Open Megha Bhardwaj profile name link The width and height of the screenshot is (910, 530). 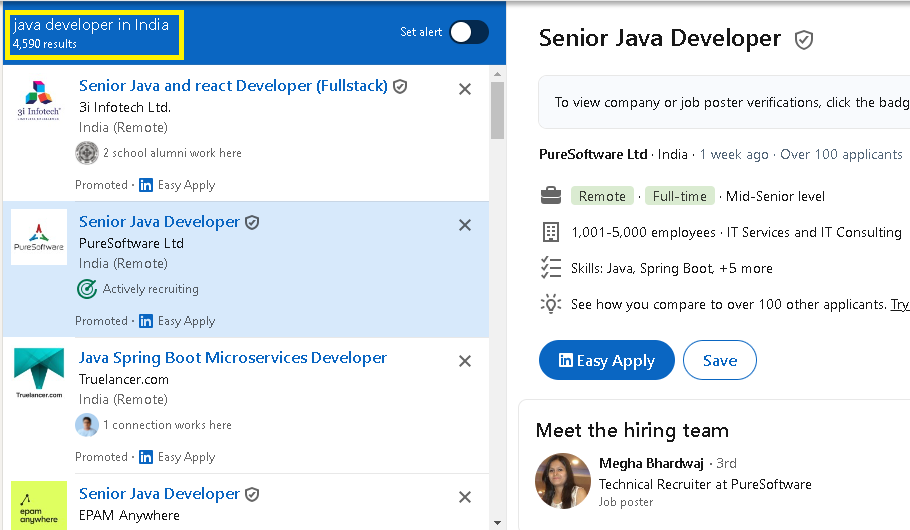tap(651, 463)
